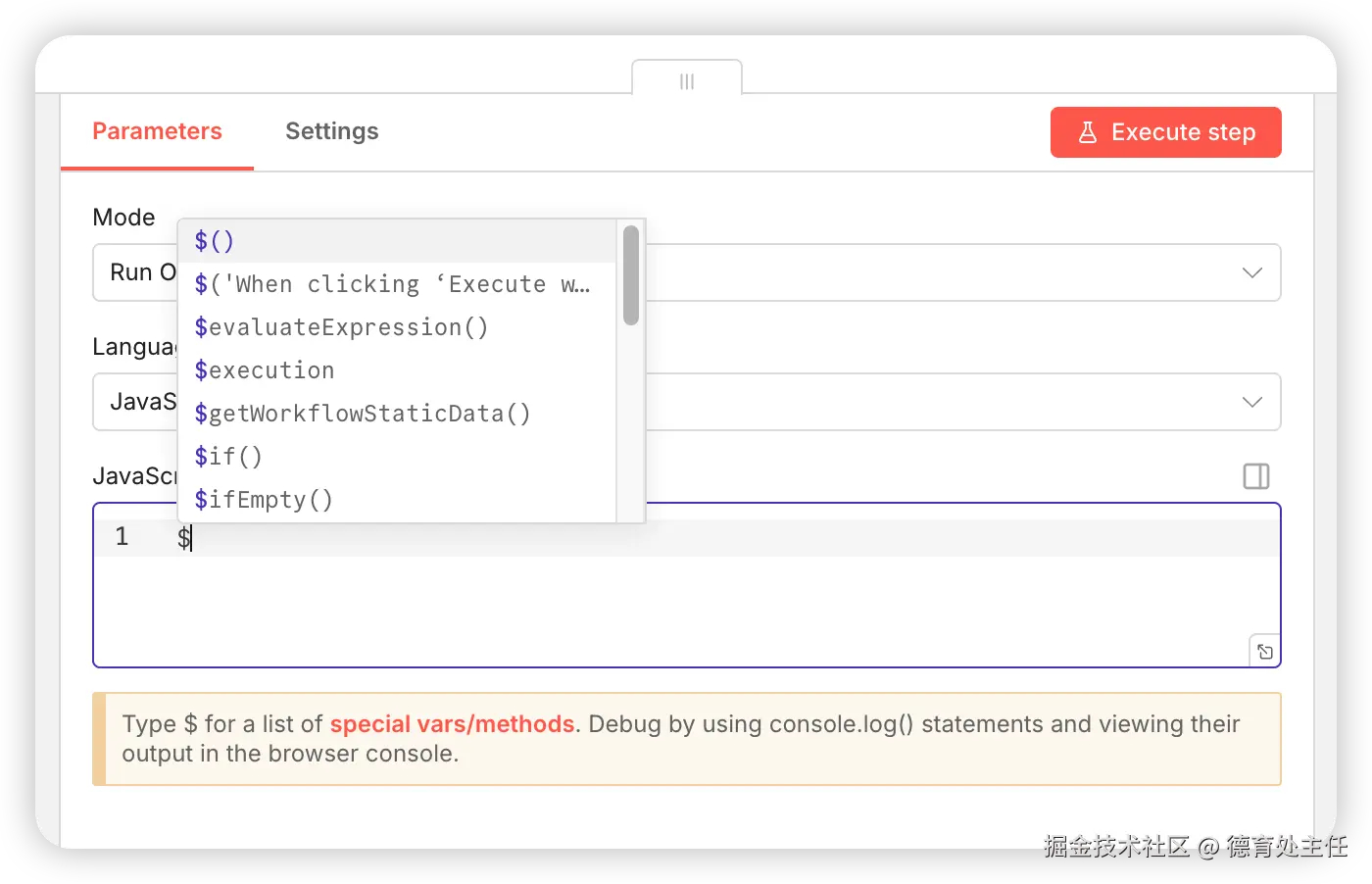Open the special vars/methods link

[x=452, y=724]
